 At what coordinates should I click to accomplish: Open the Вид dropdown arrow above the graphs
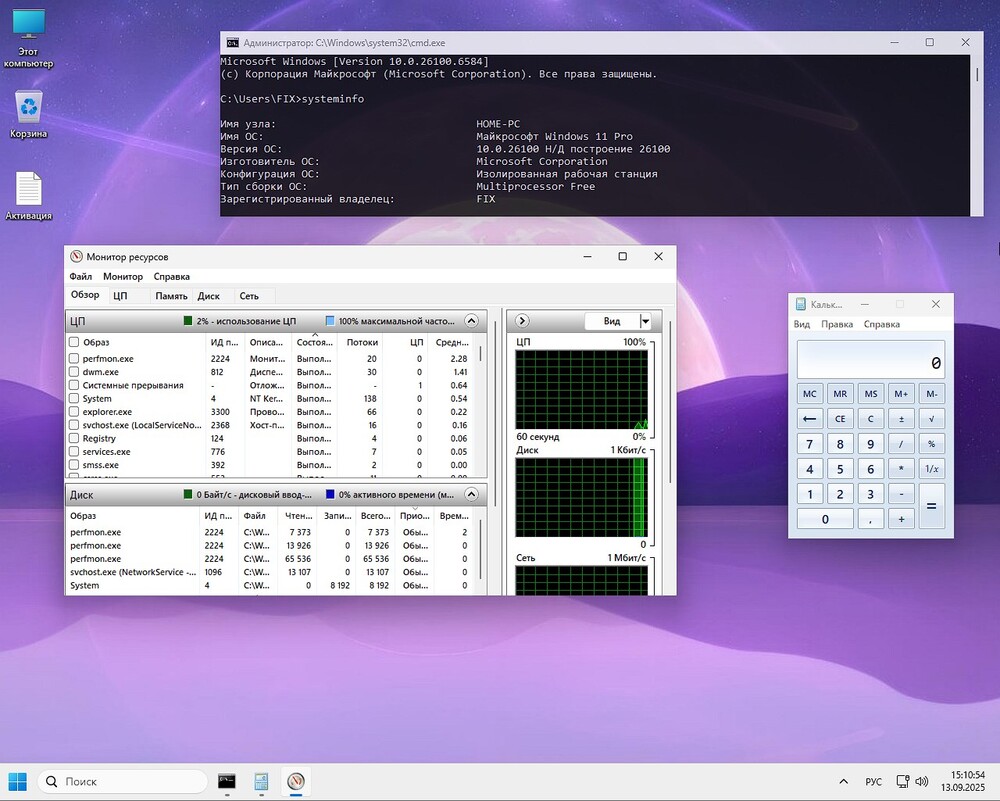pyautogui.click(x=645, y=321)
